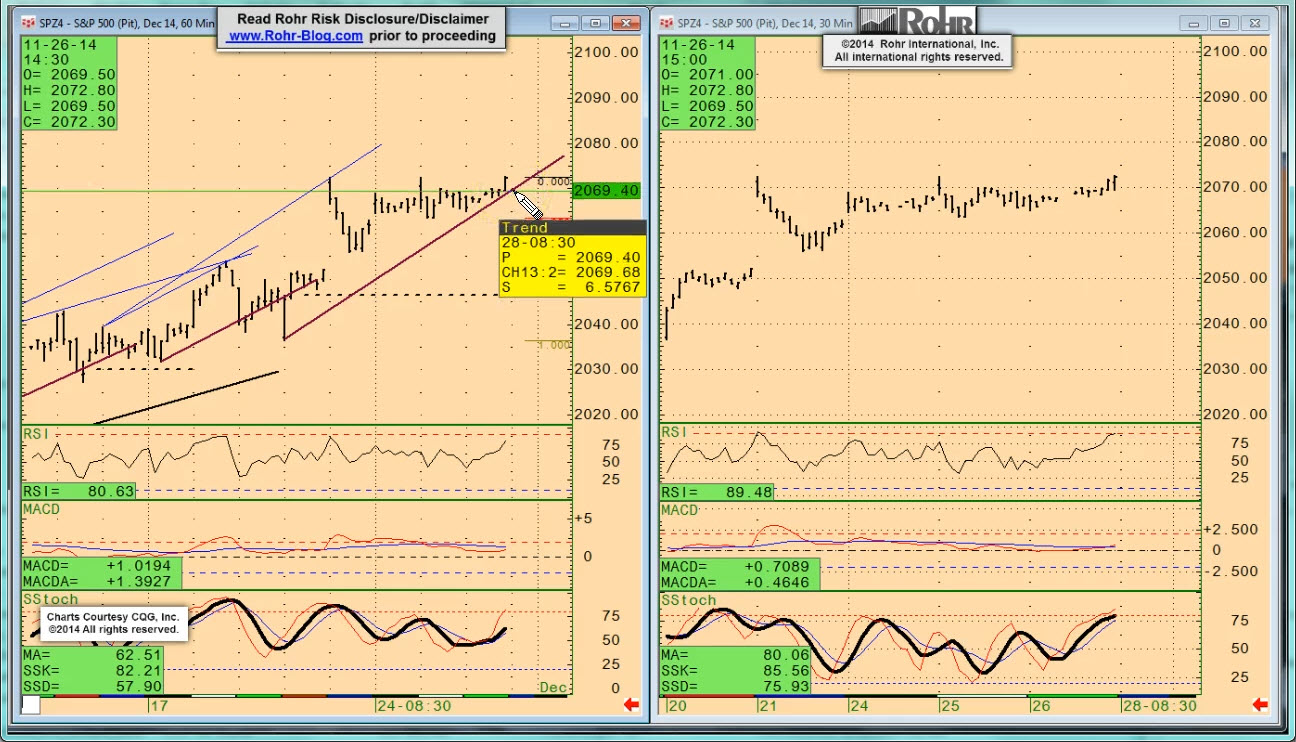Viewport: 1296px width, 742px height.
Task: Select the 25 date on right time axis
Action: 949,705
